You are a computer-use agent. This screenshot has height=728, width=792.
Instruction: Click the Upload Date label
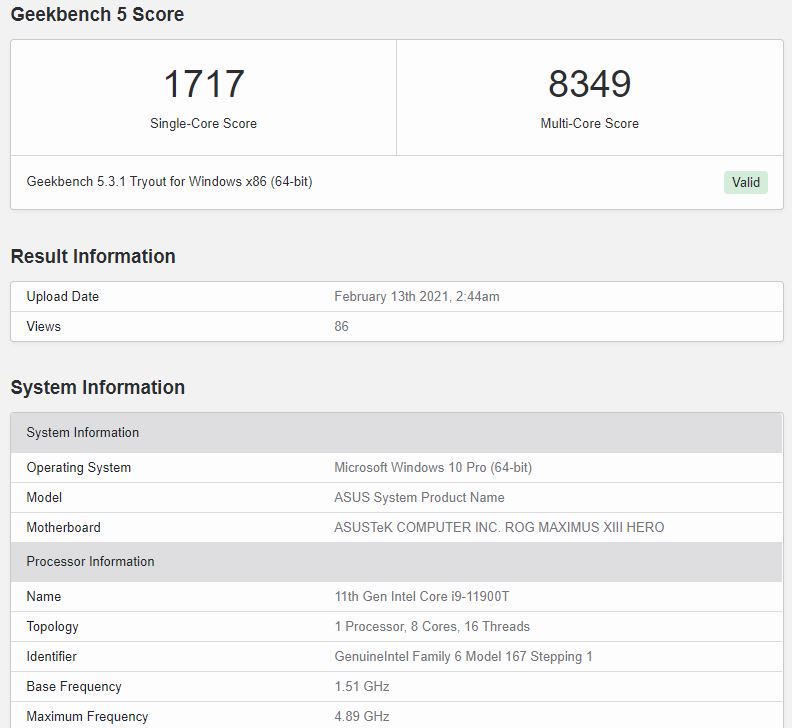[x=63, y=297]
